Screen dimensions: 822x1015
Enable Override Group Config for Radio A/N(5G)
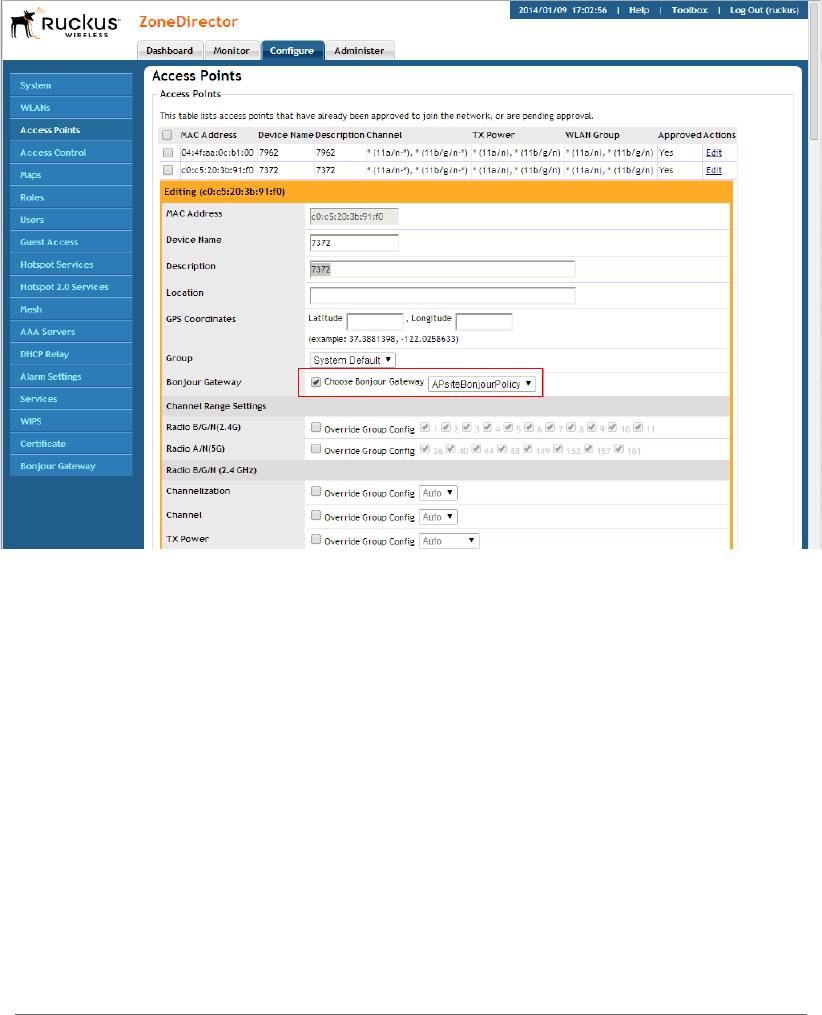pyautogui.click(x=316, y=449)
